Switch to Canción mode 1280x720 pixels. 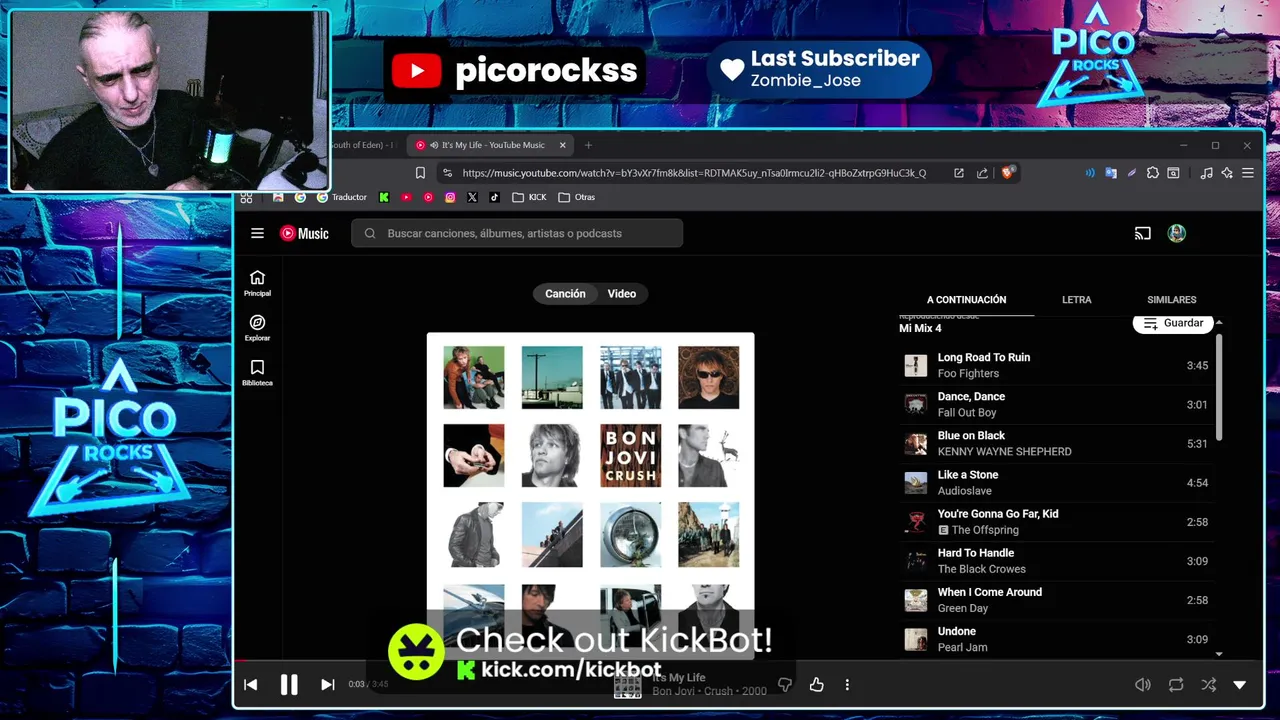(x=565, y=294)
